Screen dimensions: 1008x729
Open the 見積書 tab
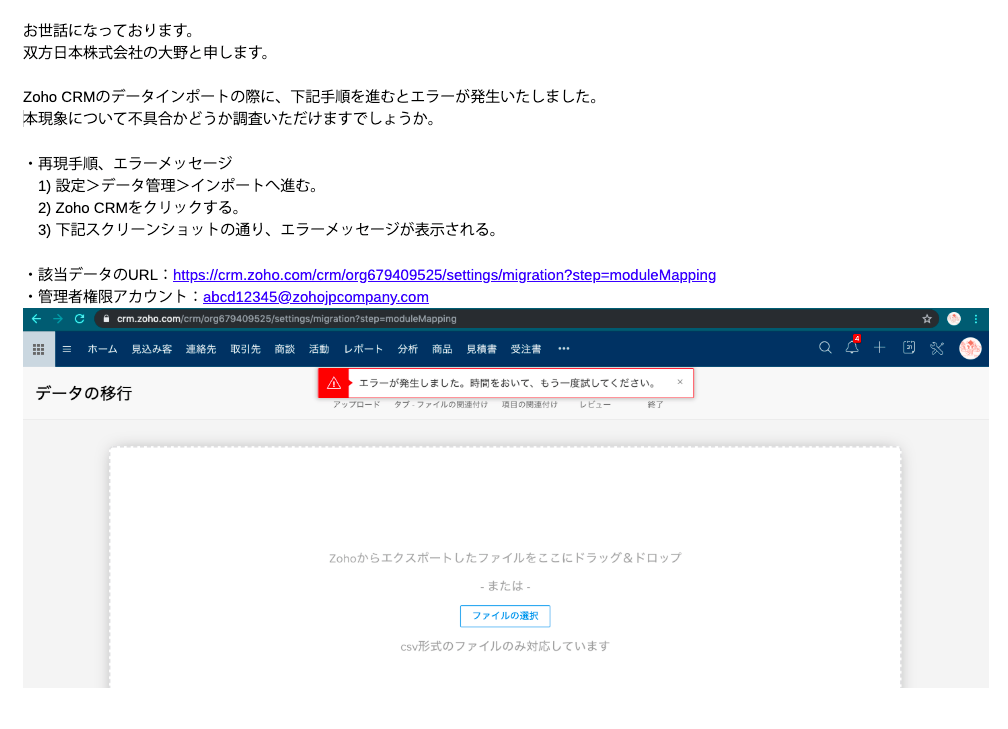(482, 349)
